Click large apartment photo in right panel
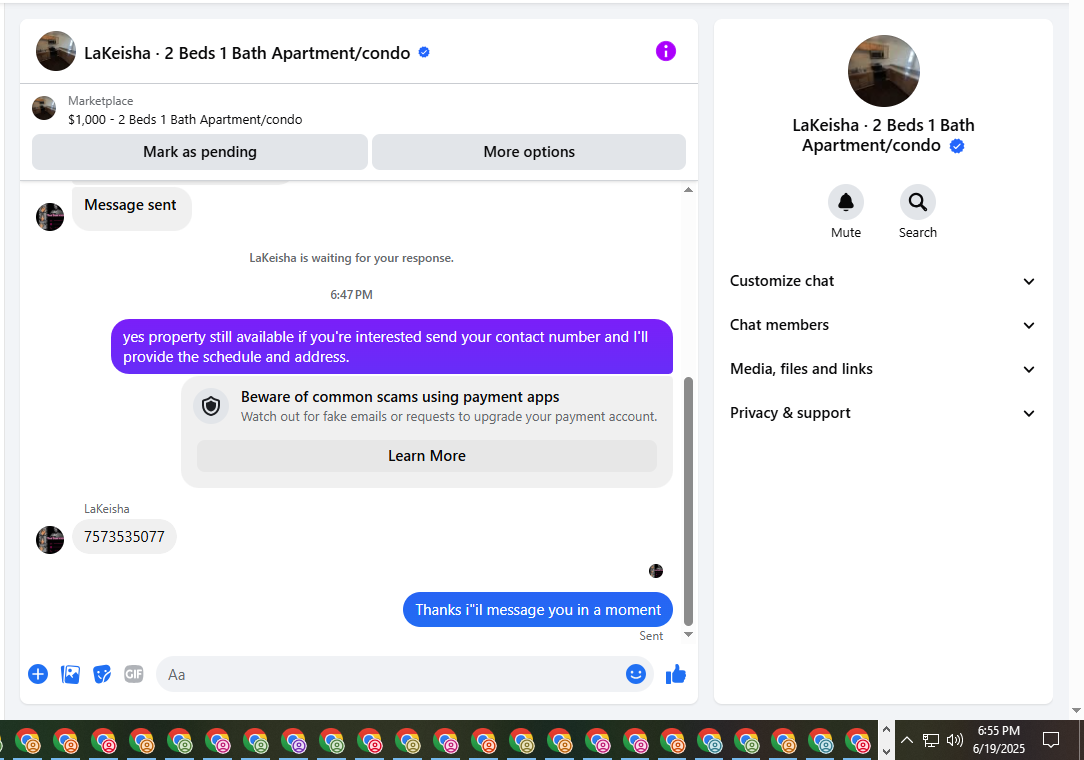The height and width of the screenshot is (760, 1084). pyautogui.click(x=884, y=71)
